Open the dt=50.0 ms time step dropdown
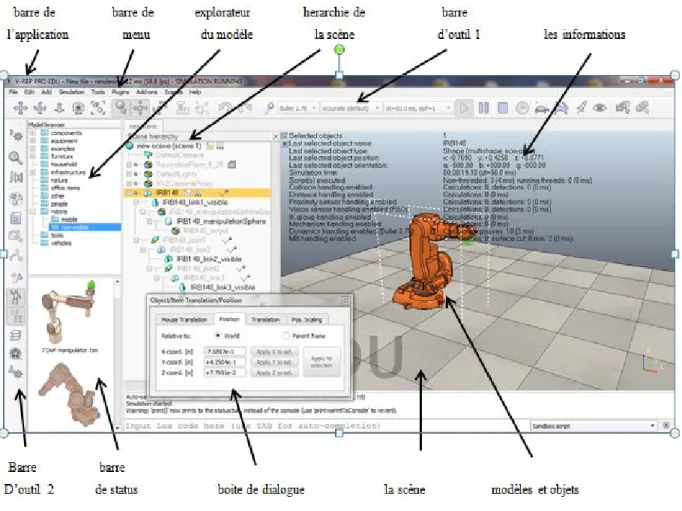 (418, 108)
